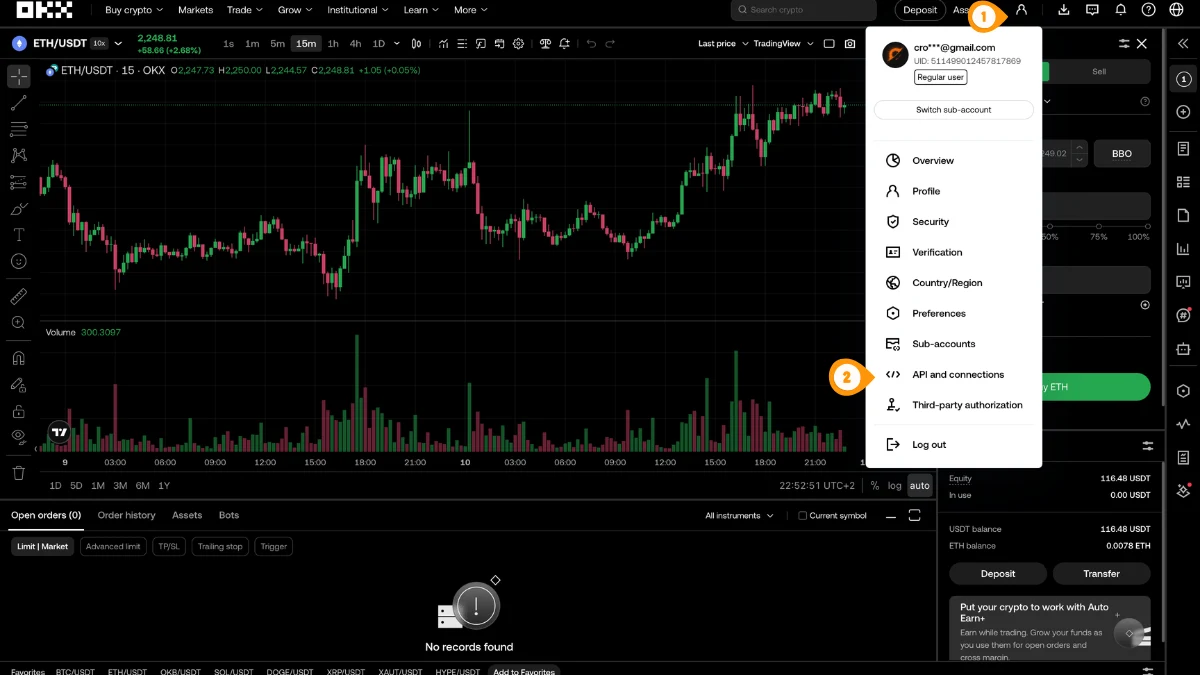1200x675 pixels.
Task: Click the undo arrow in chart toolbar
Action: (x=591, y=44)
